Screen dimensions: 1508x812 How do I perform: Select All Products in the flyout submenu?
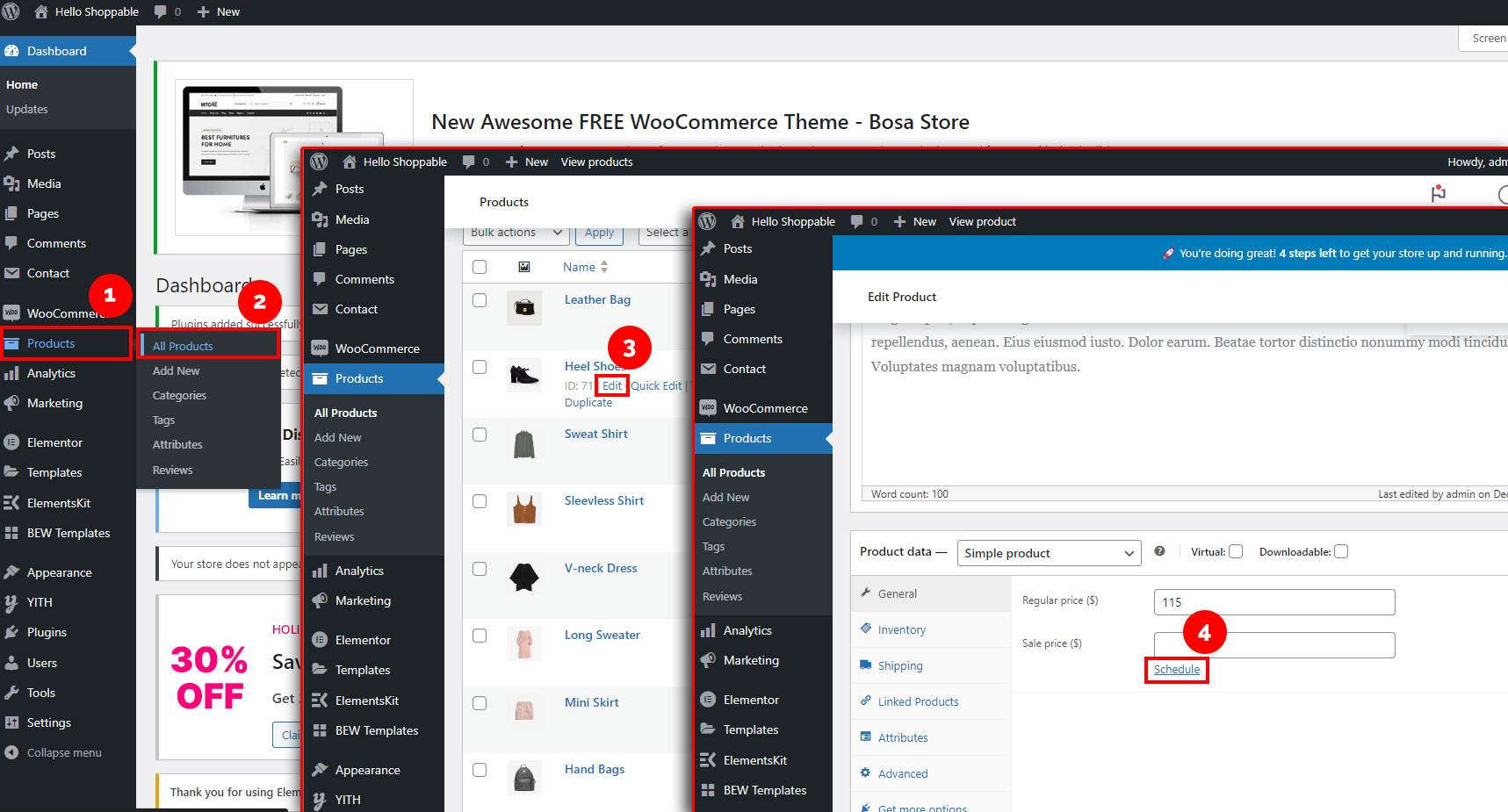(x=183, y=346)
